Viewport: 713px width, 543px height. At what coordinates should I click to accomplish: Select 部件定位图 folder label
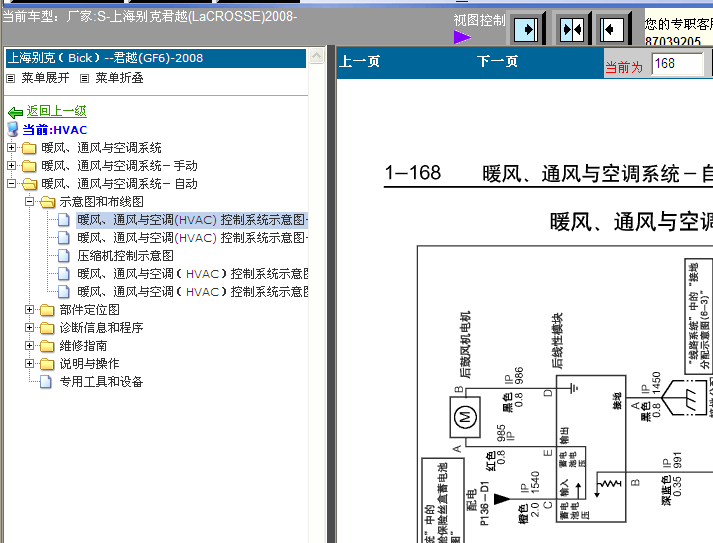[x=90, y=310]
